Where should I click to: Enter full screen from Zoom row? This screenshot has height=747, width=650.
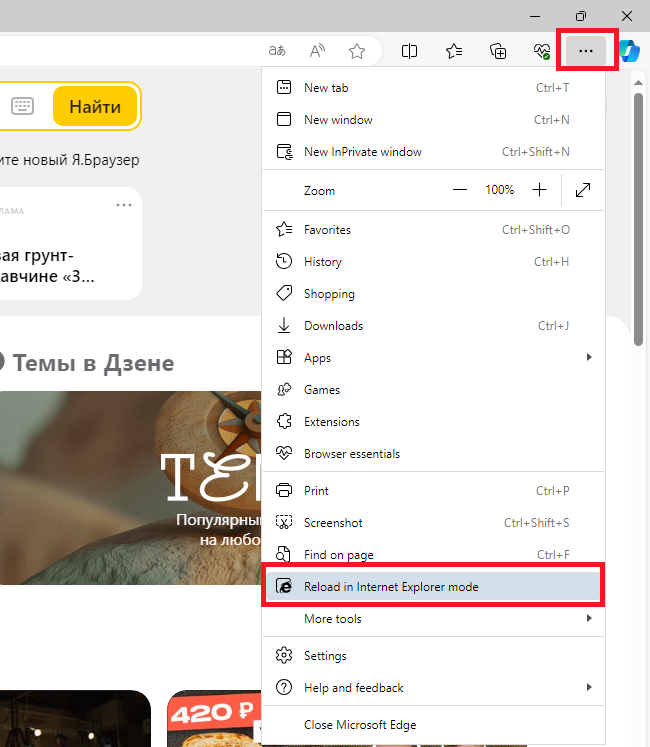583,190
